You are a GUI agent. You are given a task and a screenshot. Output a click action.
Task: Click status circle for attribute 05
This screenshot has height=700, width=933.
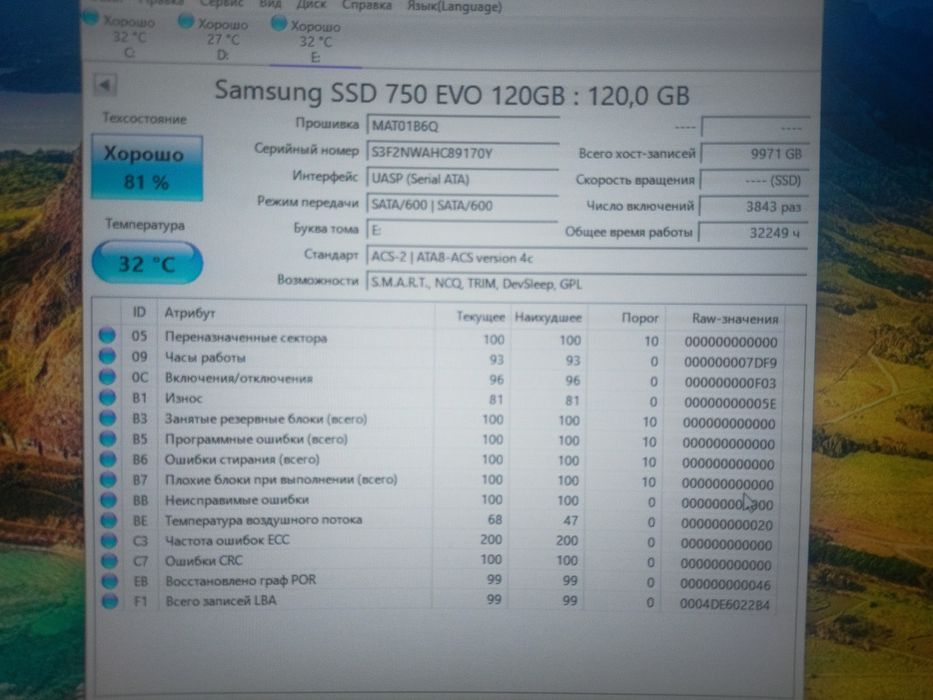(107, 336)
